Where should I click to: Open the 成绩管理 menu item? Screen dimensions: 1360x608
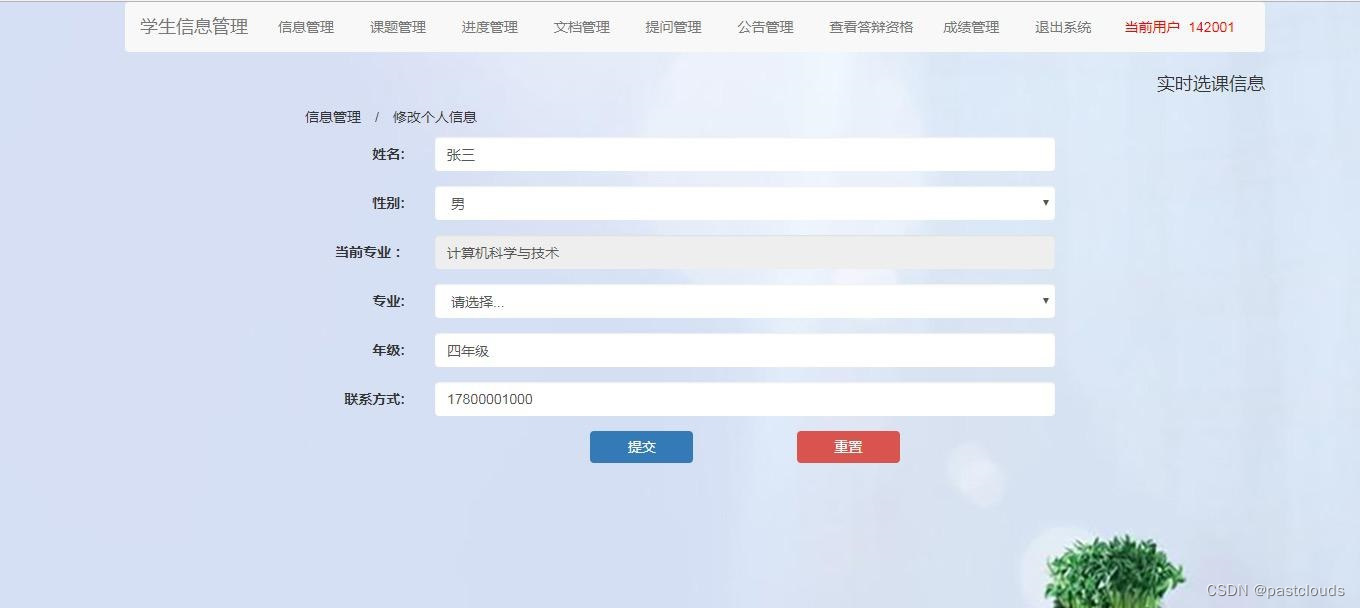pos(970,27)
